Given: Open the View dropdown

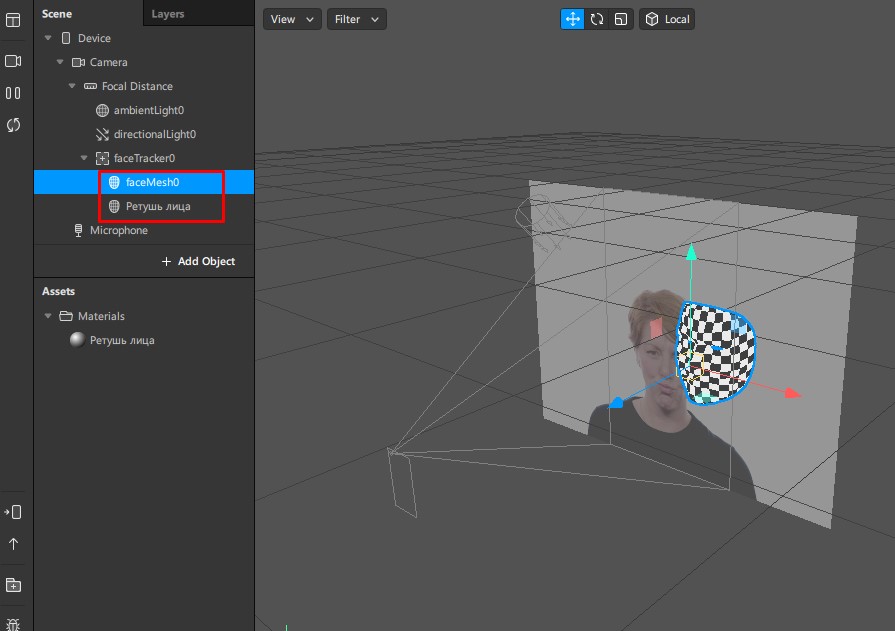Looking at the screenshot, I should (x=292, y=19).
